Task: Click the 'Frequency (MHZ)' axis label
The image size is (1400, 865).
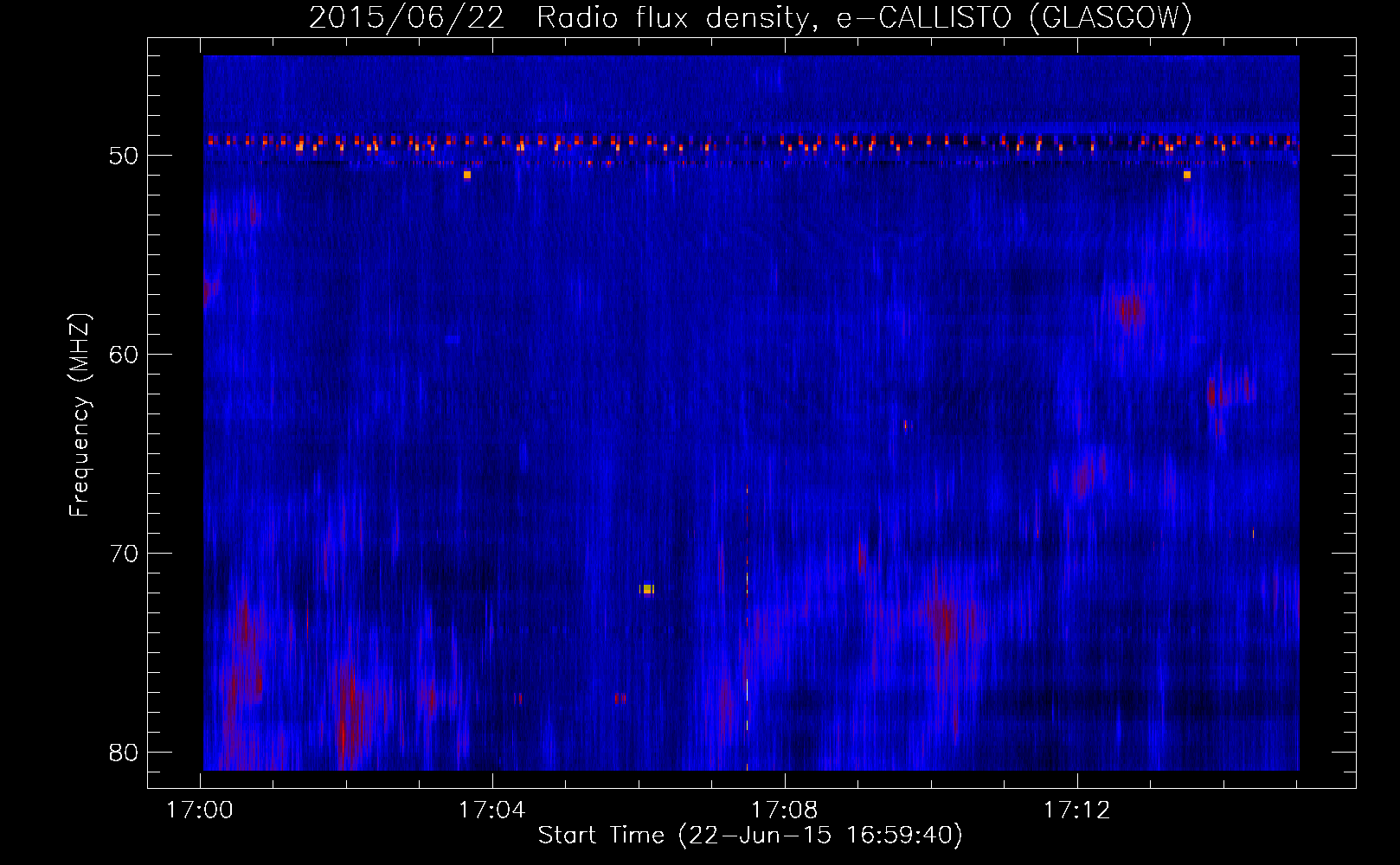Action: tap(80, 415)
